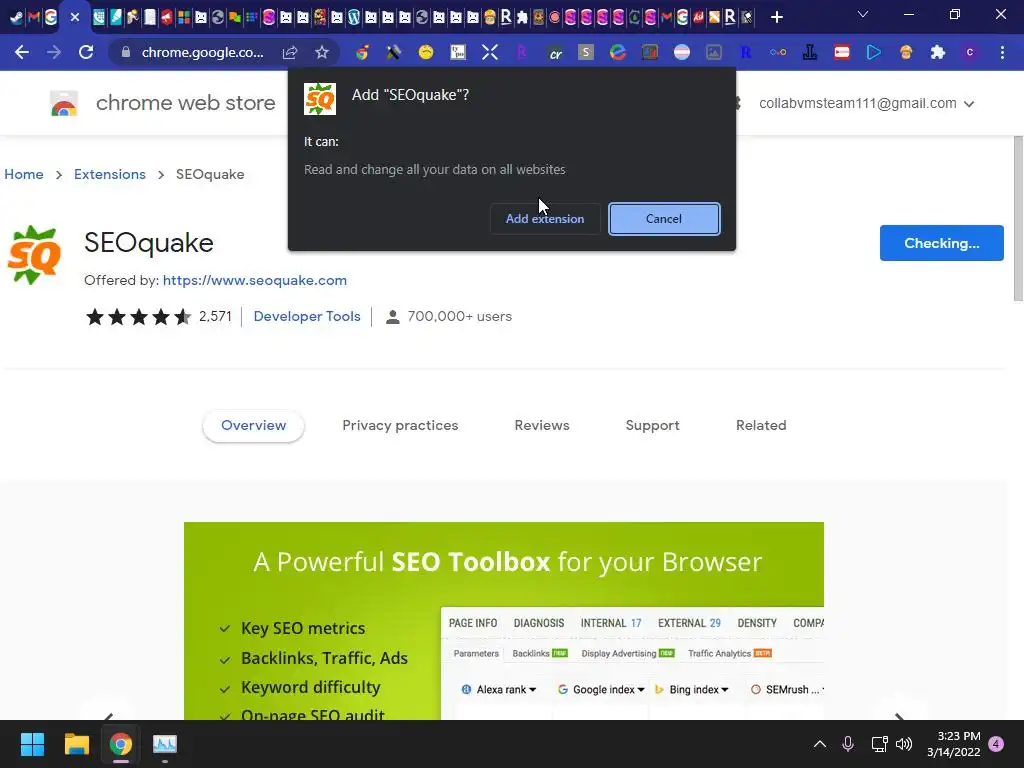Viewport: 1024px width, 768px height.
Task: Go to the Extensions breadcrumb
Action: coord(110,174)
